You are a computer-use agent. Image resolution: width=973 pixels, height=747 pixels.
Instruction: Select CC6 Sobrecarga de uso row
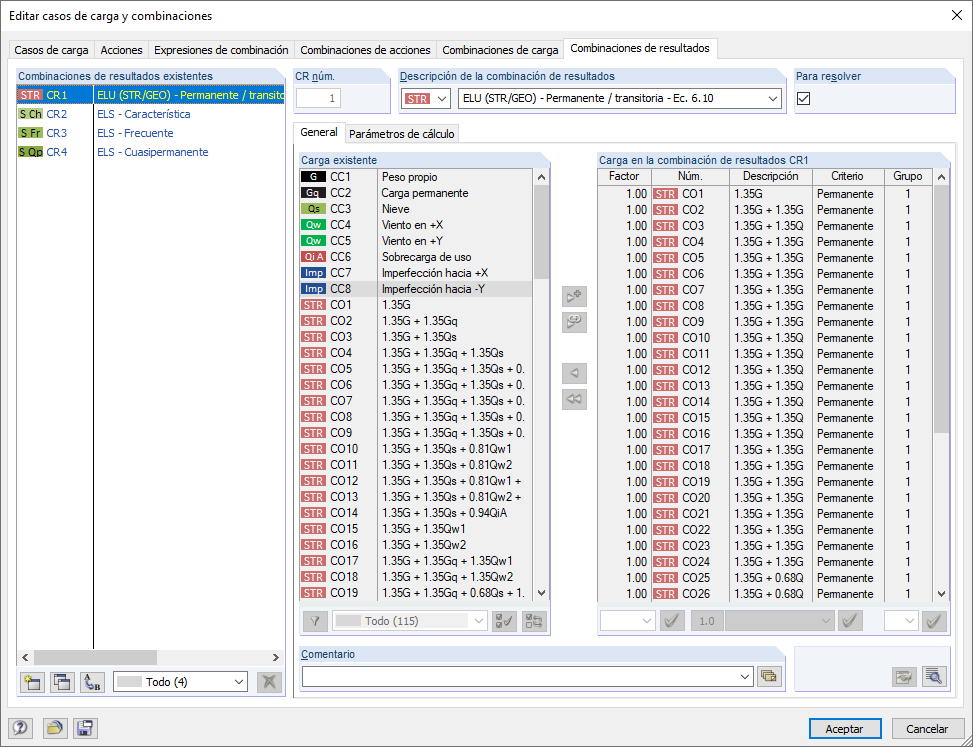(416, 257)
